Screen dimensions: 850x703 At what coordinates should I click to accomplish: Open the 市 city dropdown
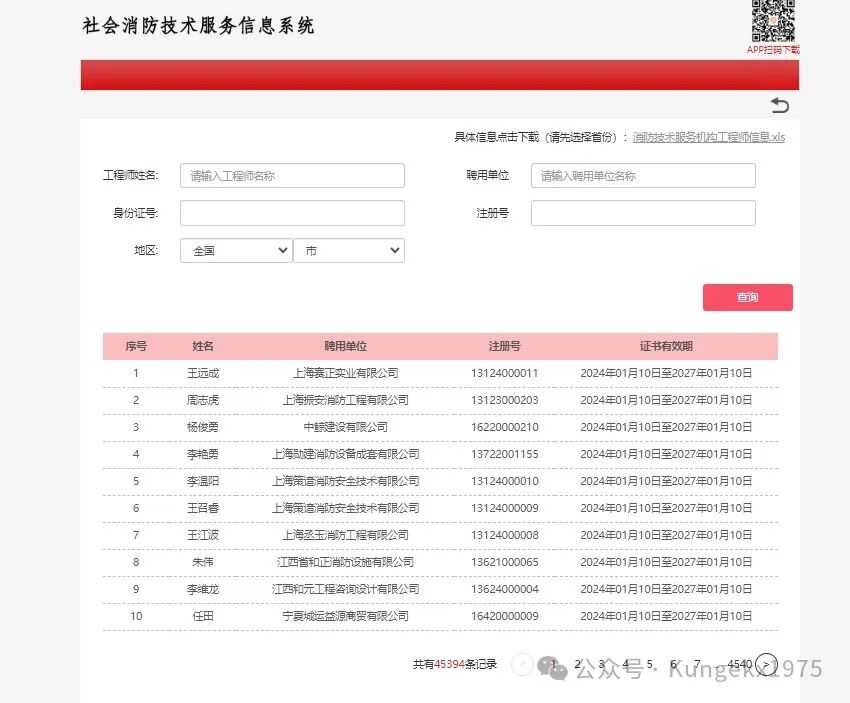tap(349, 250)
